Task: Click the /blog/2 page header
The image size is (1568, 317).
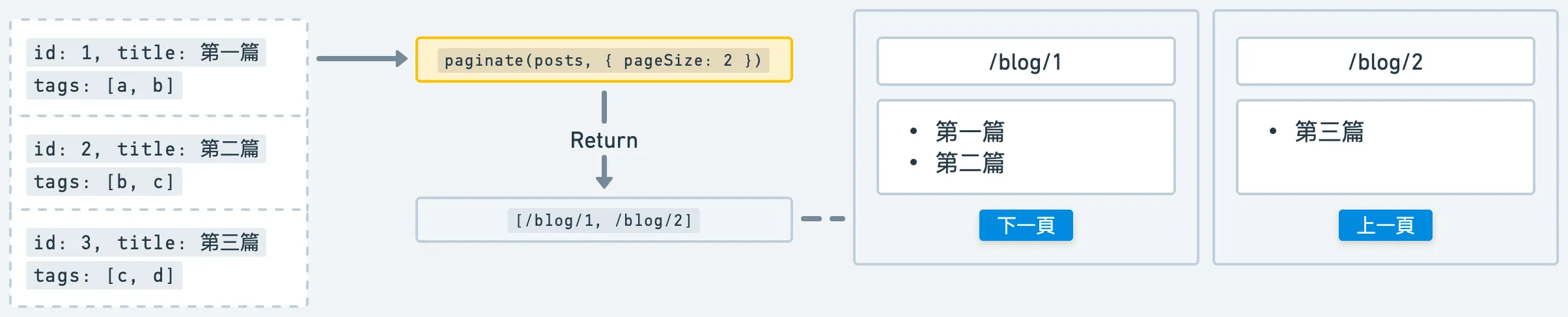Action: coord(1385,62)
